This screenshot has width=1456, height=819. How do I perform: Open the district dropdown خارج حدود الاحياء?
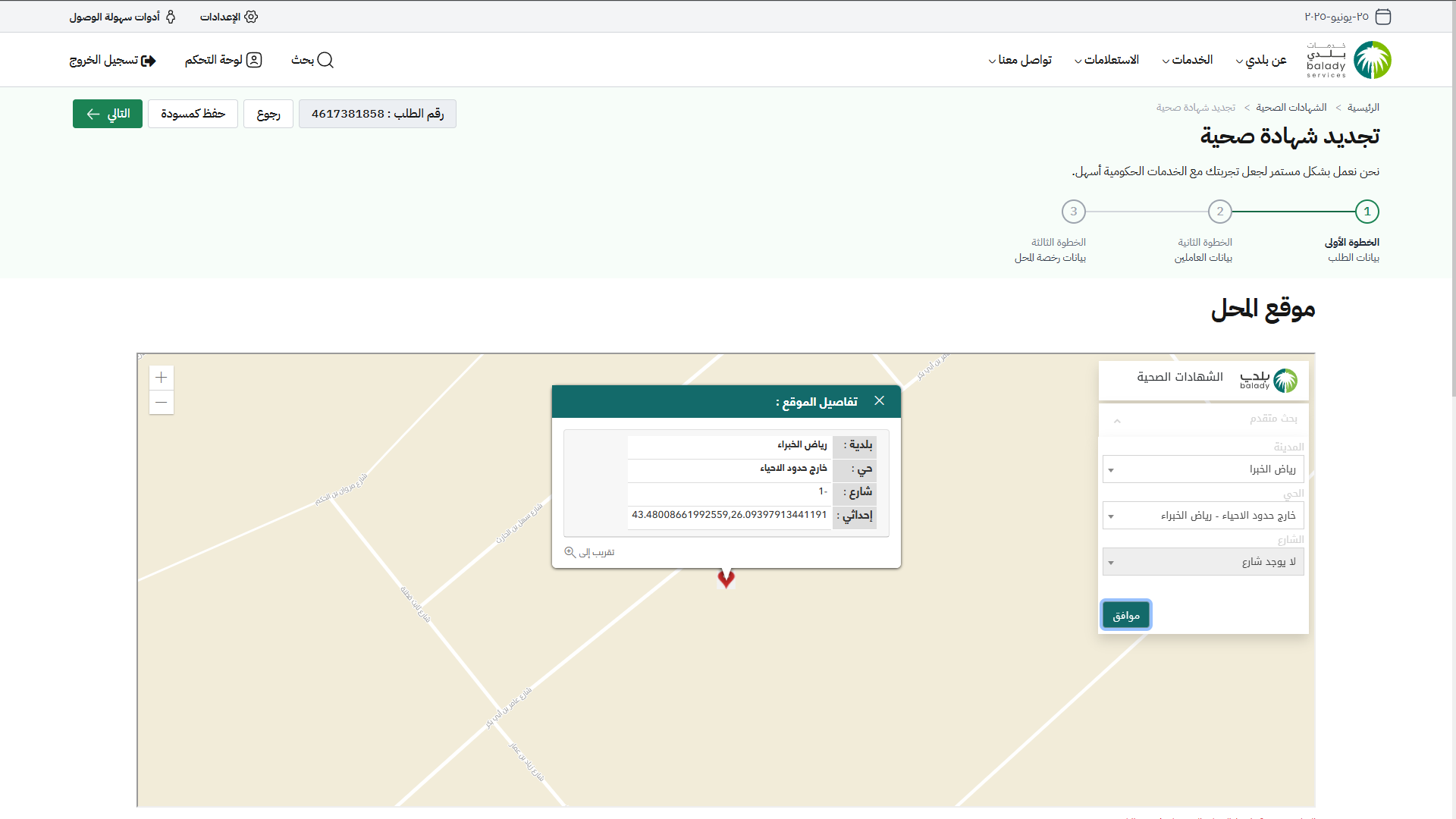tap(1203, 516)
